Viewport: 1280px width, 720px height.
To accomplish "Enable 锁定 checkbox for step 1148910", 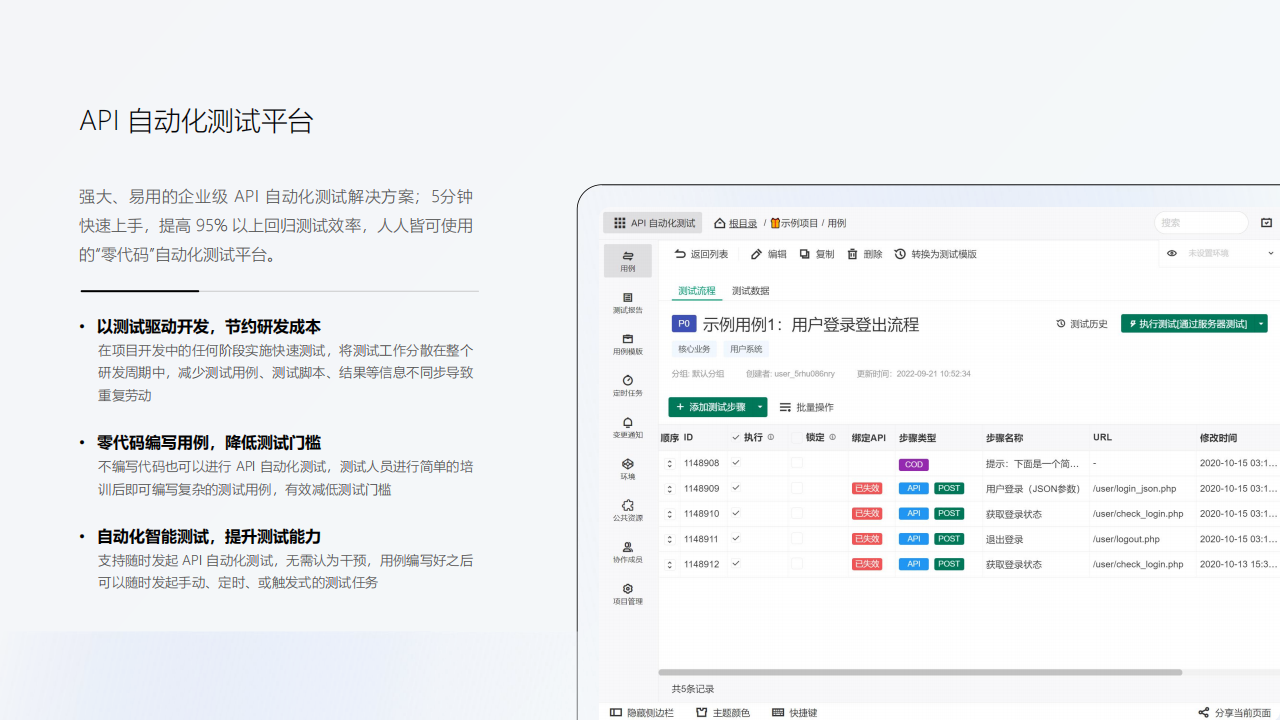I will [797, 513].
